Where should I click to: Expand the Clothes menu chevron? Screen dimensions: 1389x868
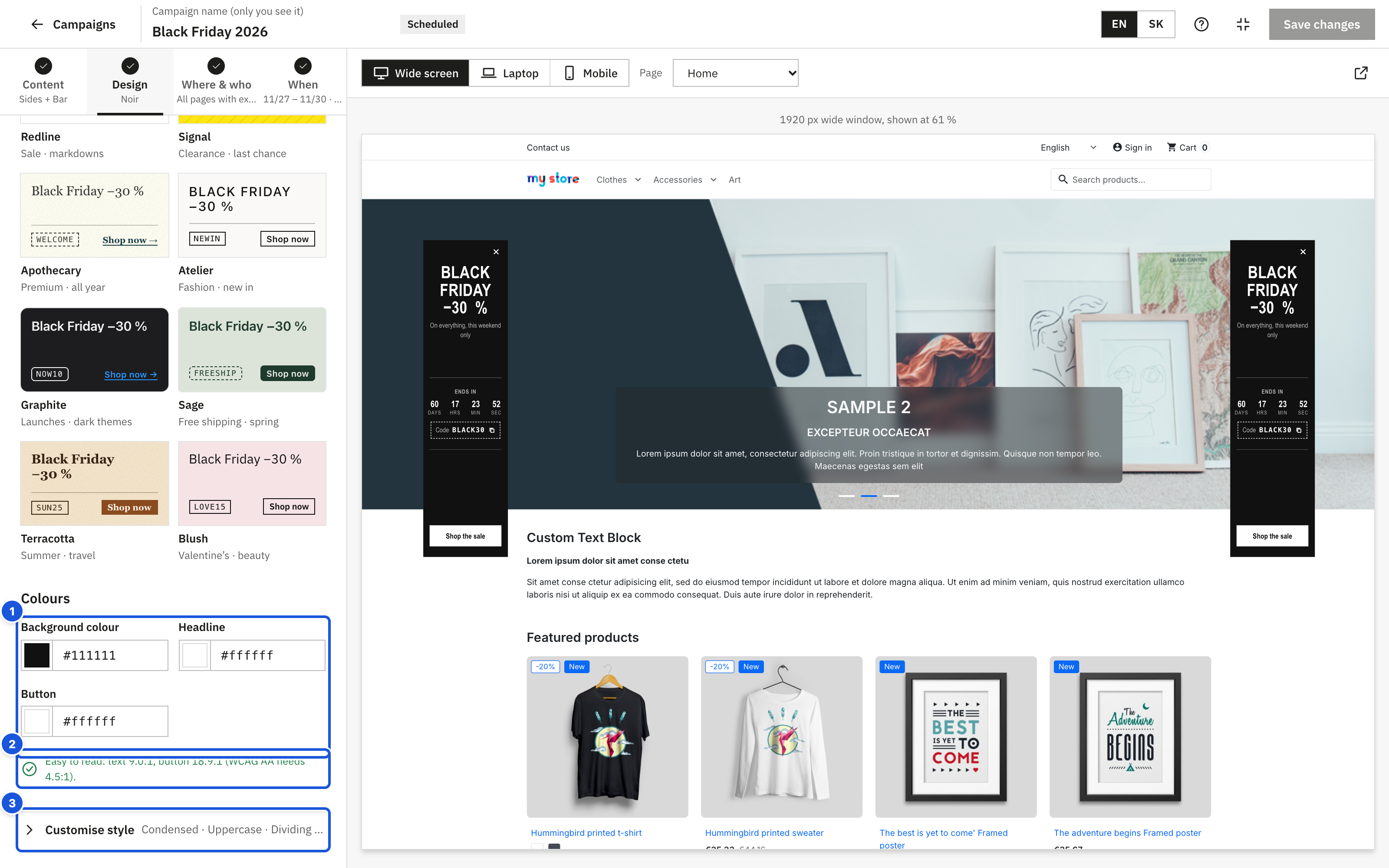pos(638,180)
